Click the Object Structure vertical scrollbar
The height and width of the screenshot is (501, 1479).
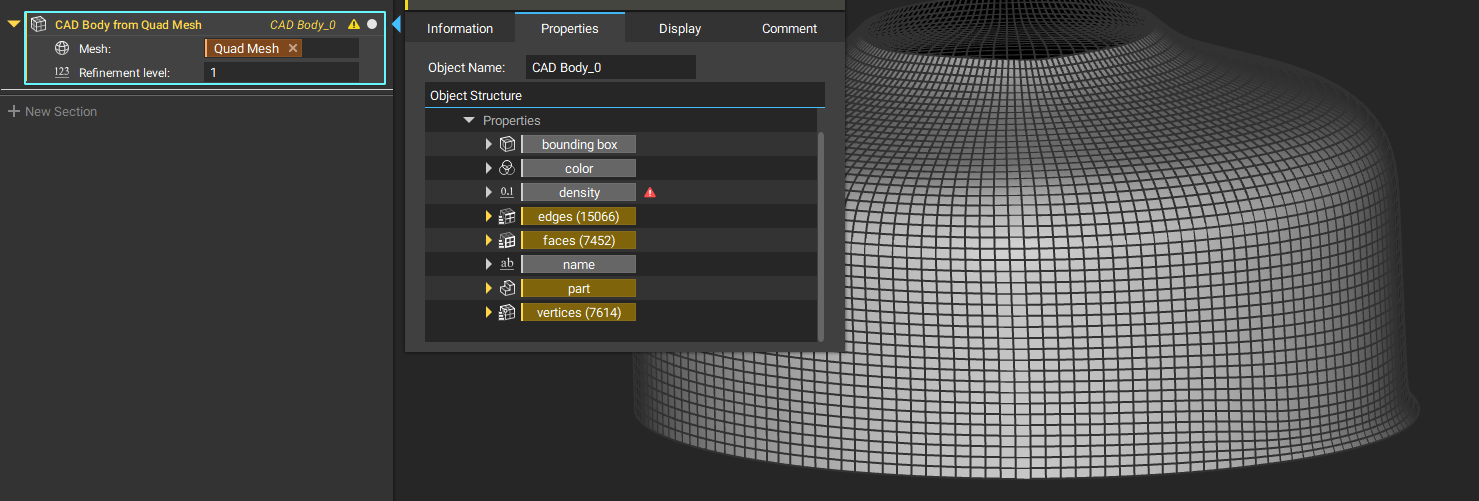pos(821,235)
